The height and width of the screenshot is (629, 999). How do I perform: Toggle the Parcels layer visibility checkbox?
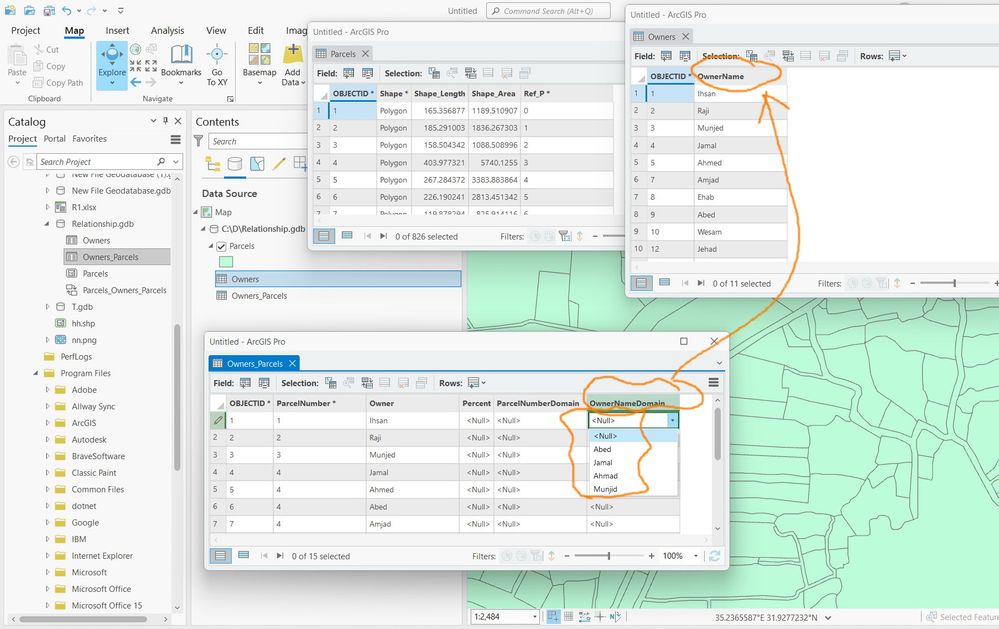click(221, 246)
